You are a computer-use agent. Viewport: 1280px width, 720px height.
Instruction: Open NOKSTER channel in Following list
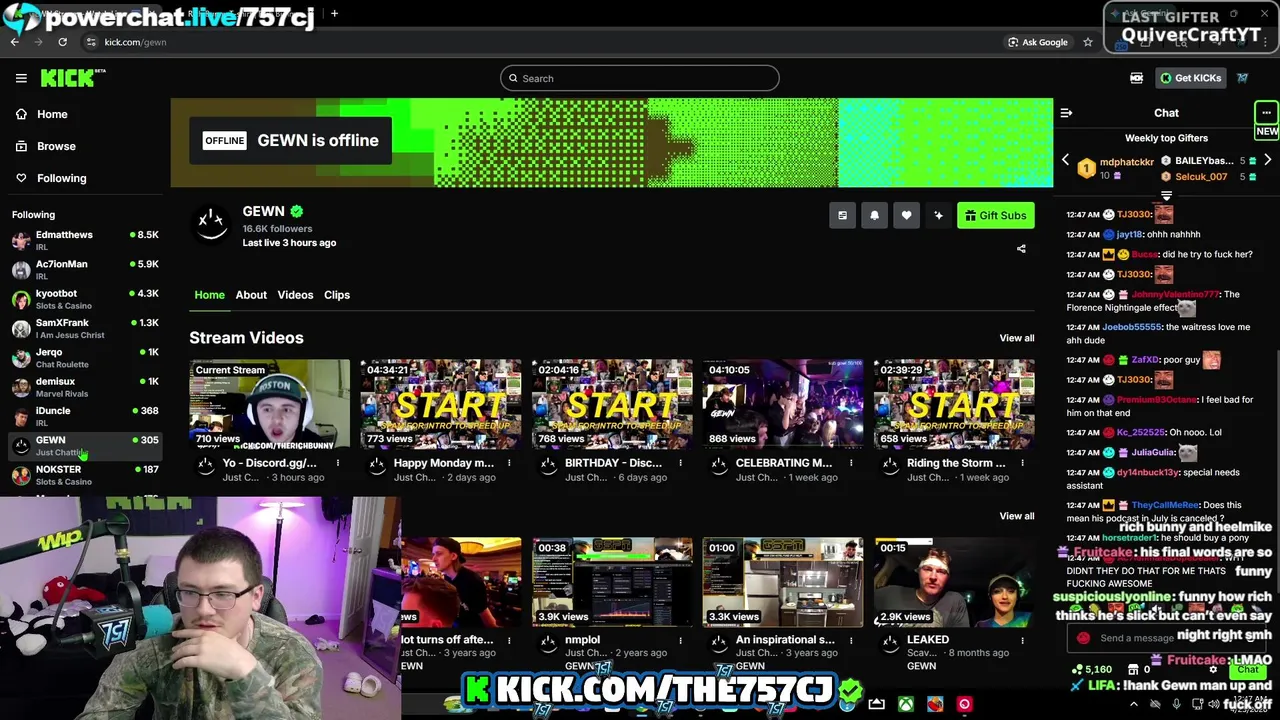[x=85, y=475]
